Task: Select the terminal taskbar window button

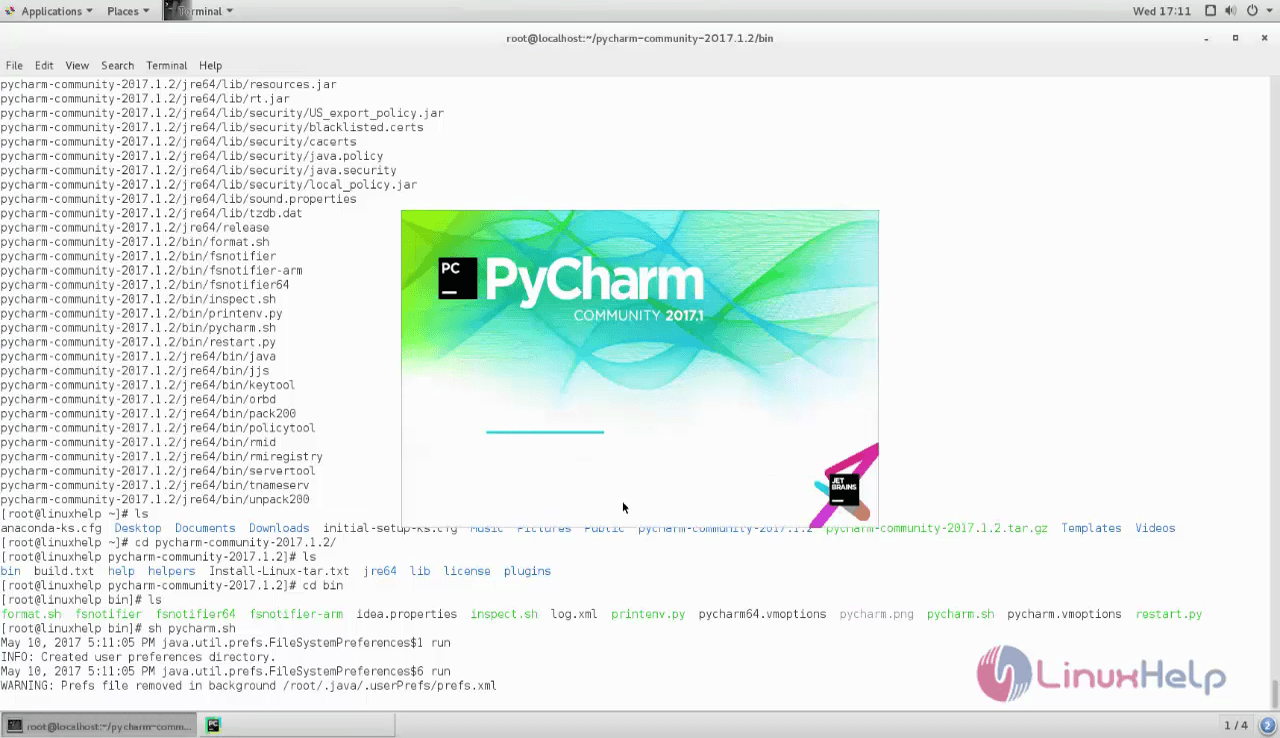Action: [x=97, y=725]
